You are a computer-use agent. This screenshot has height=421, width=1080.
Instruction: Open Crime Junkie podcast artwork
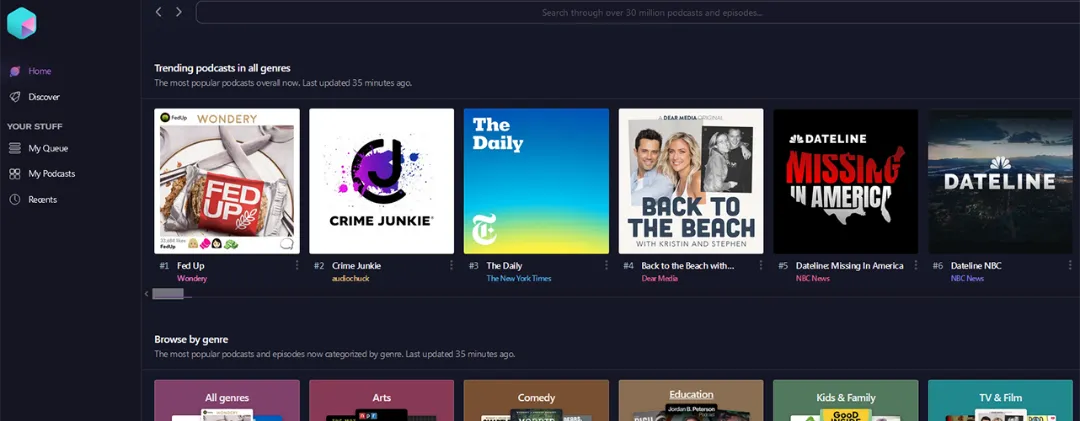click(382, 181)
